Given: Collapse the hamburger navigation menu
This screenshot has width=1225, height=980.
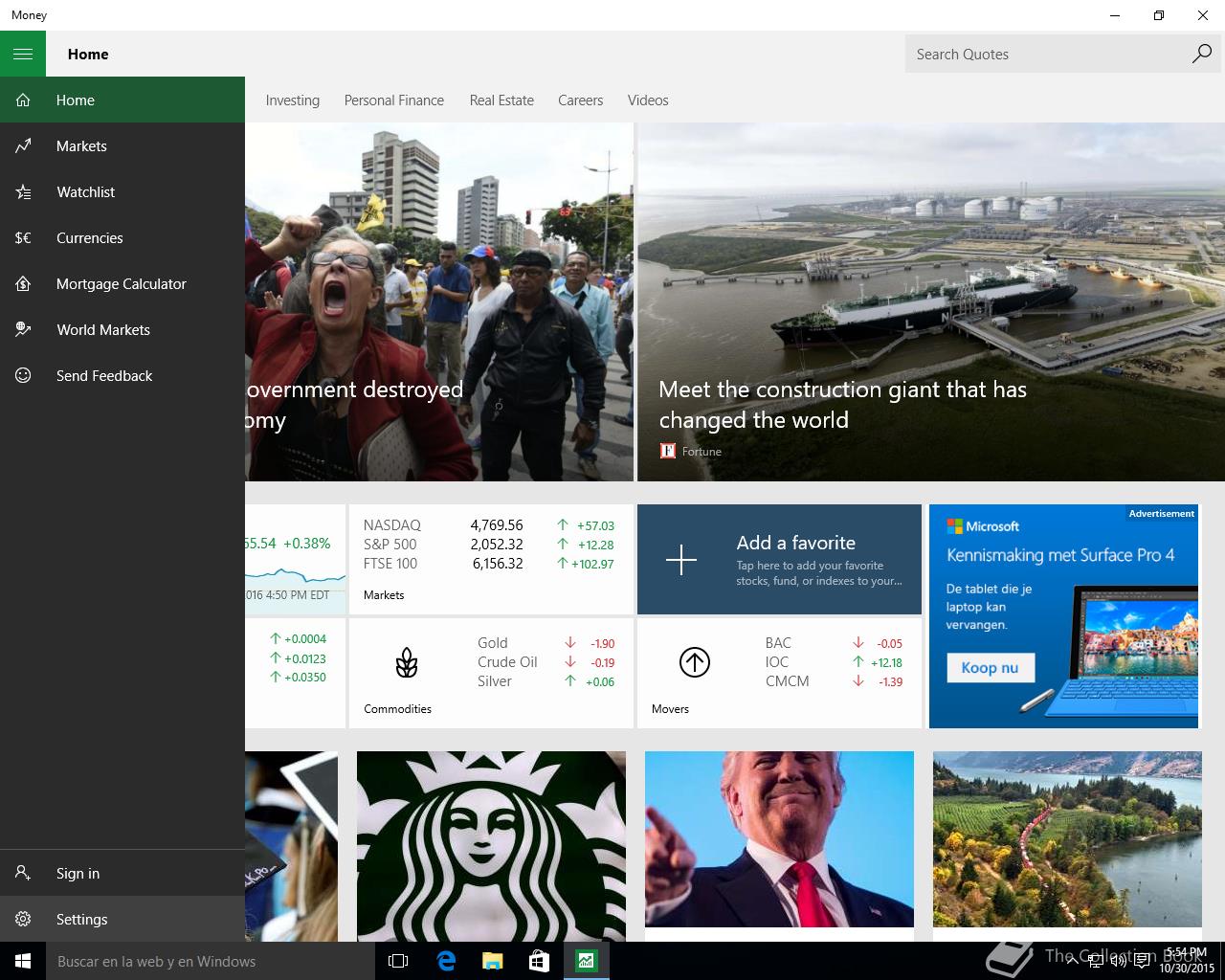Looking at the screenshot, I should click(x=23, y=54).
